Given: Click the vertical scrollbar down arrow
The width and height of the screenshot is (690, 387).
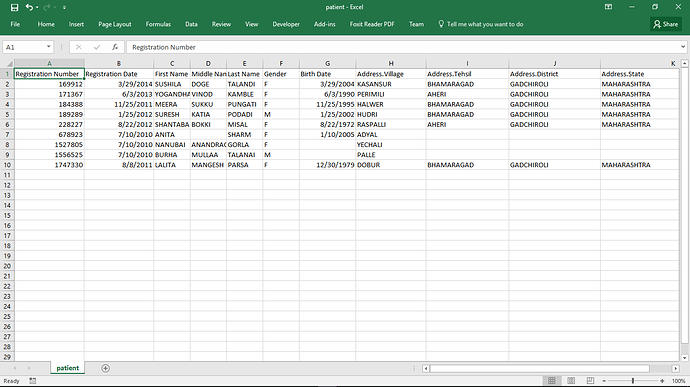Looking at the screenshot, I should (x=685, y=358).
